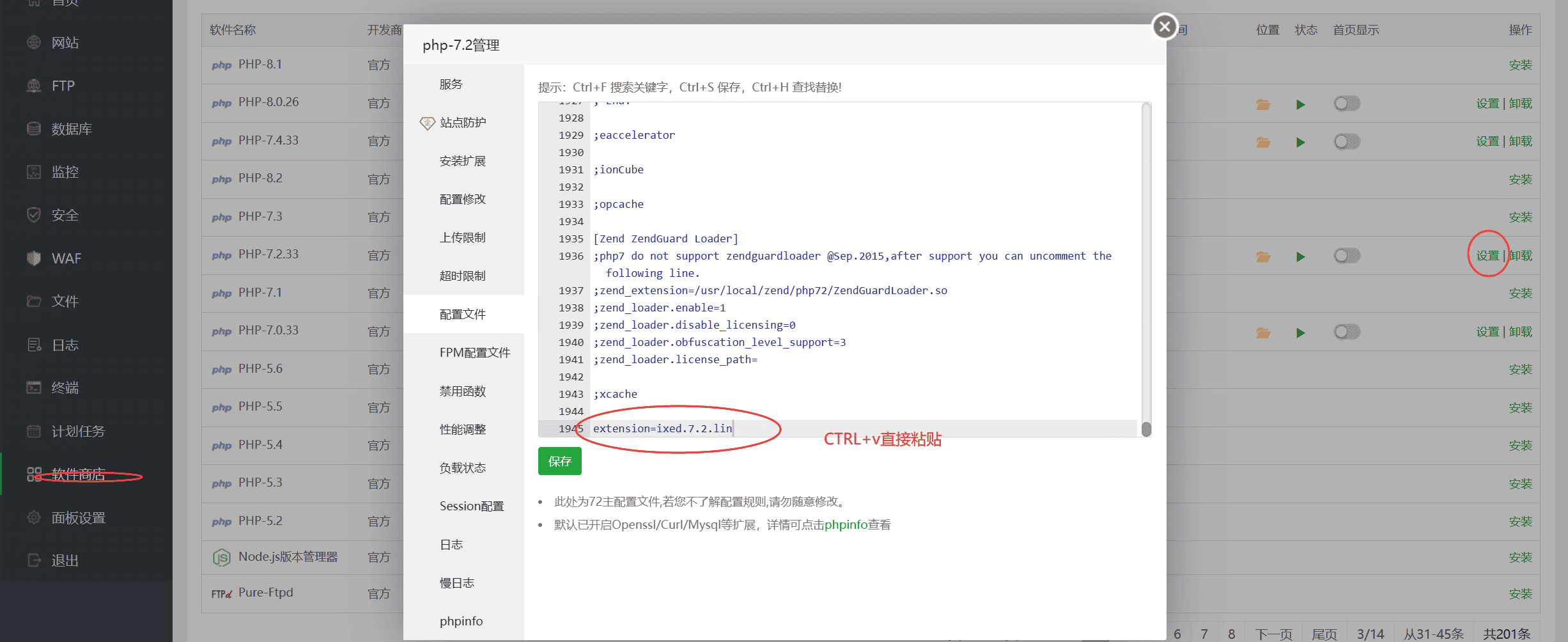Image resolution: width=1568 pixels, height=642 pixels.
Task: Open the phpinfo link in notes
Action: pos(845,524)
